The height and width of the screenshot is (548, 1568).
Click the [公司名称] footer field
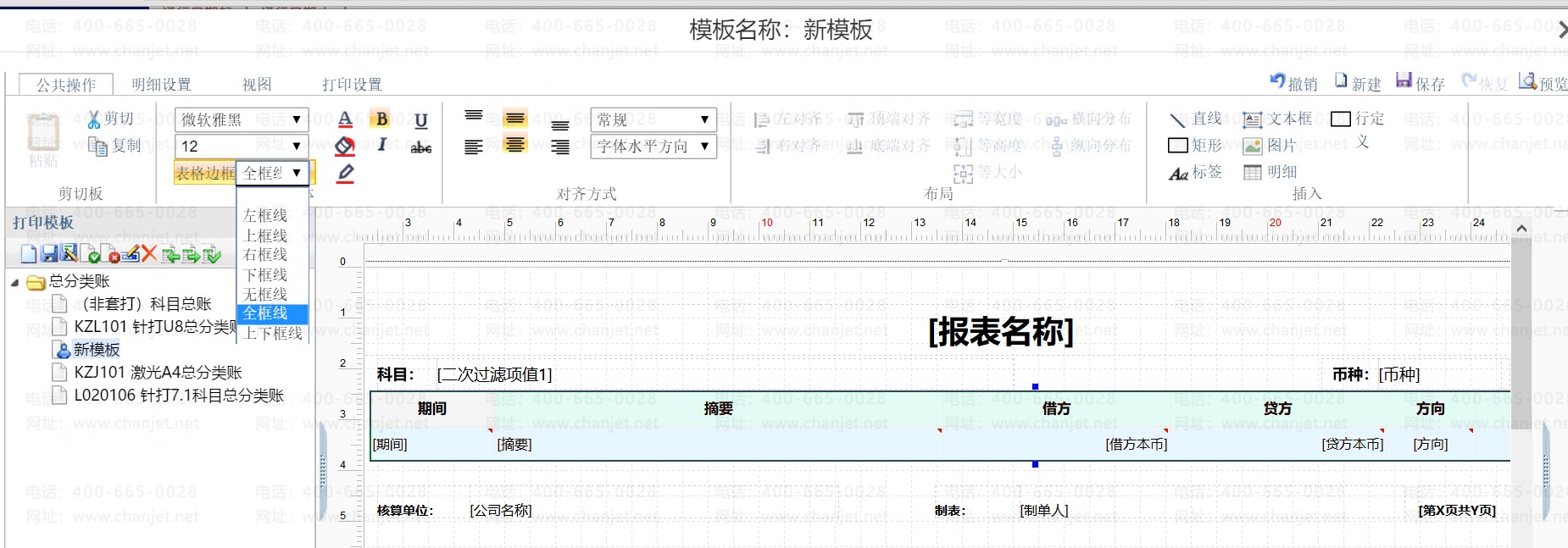(501, 511)
